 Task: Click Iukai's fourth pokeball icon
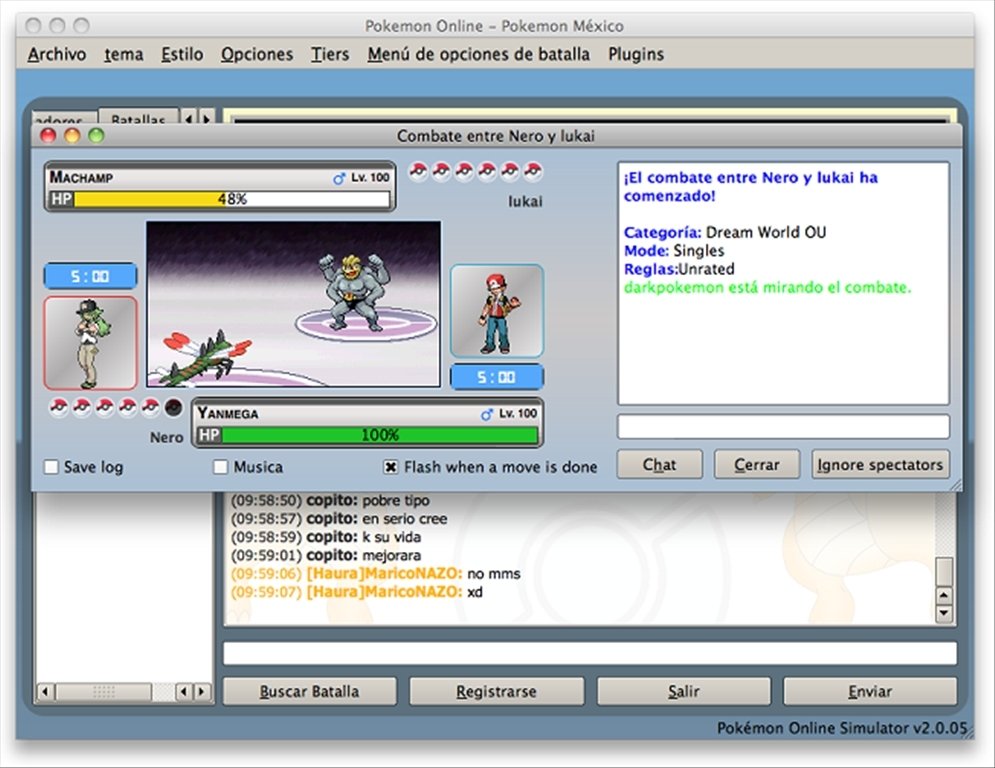click(487, 171)
